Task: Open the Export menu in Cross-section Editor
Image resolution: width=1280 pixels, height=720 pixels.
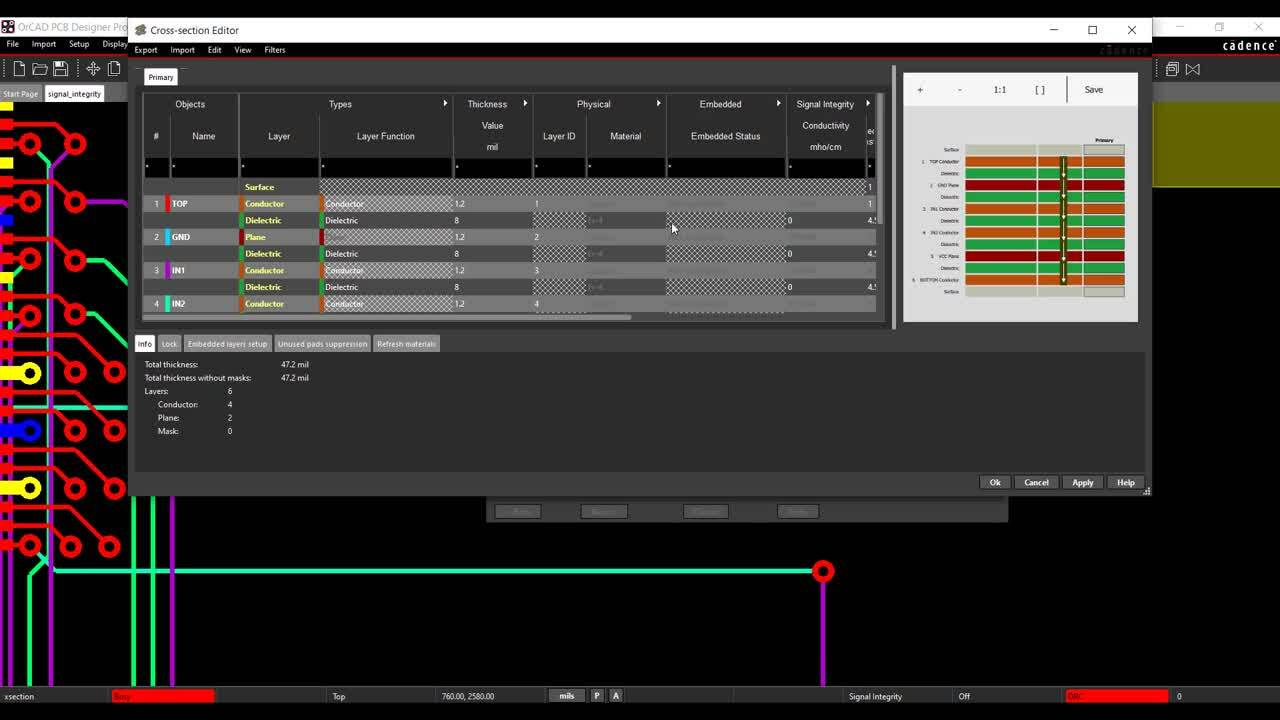Action: point(146,50)
